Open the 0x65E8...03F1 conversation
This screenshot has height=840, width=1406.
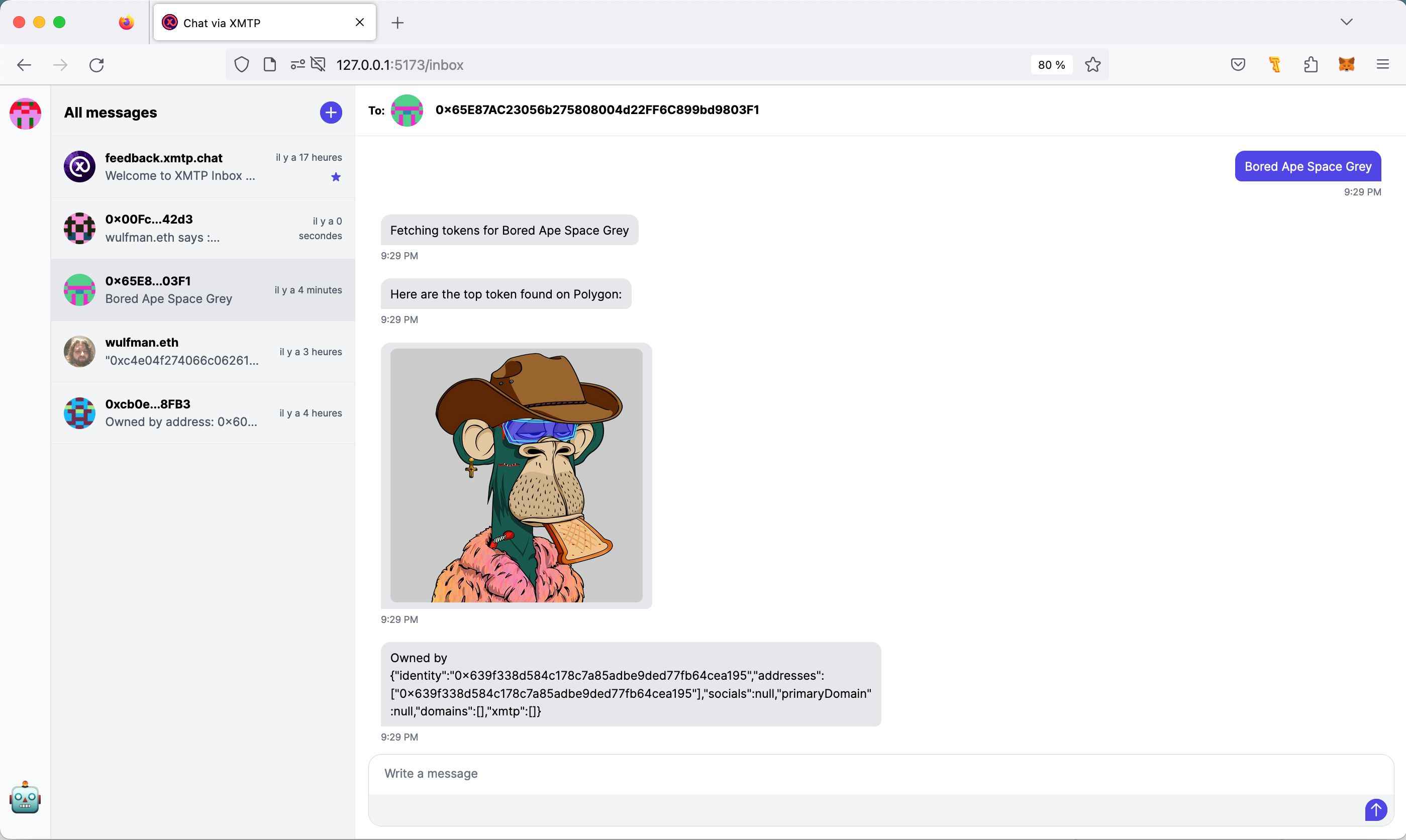tap(203, 290)
